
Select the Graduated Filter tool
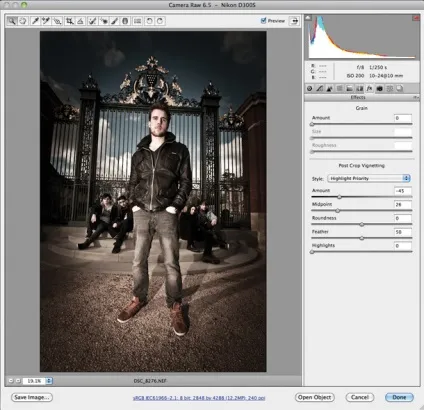tap(125, 21)
